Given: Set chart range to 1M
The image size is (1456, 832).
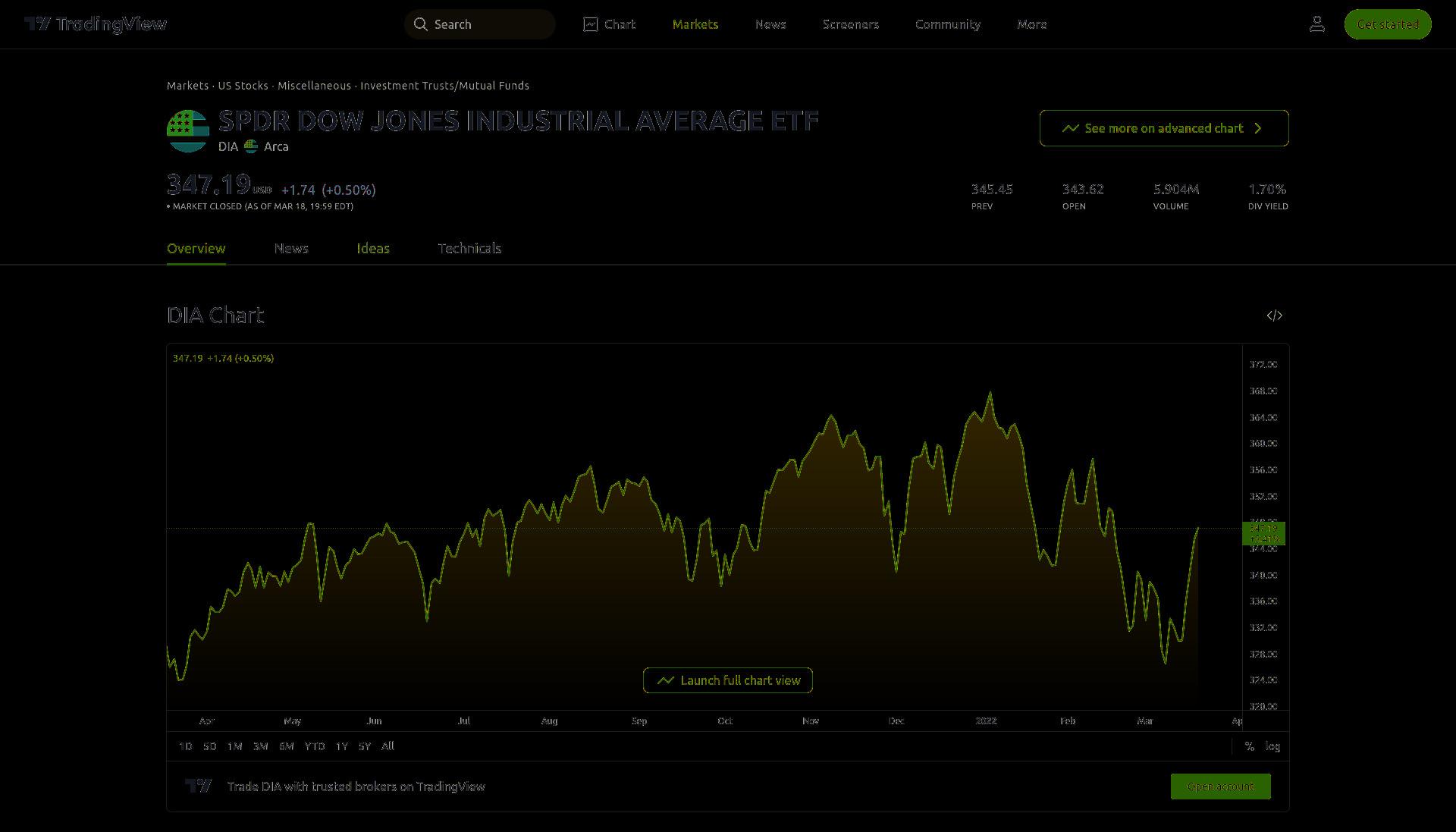Looking at the screenshot, I should point(234,746).
